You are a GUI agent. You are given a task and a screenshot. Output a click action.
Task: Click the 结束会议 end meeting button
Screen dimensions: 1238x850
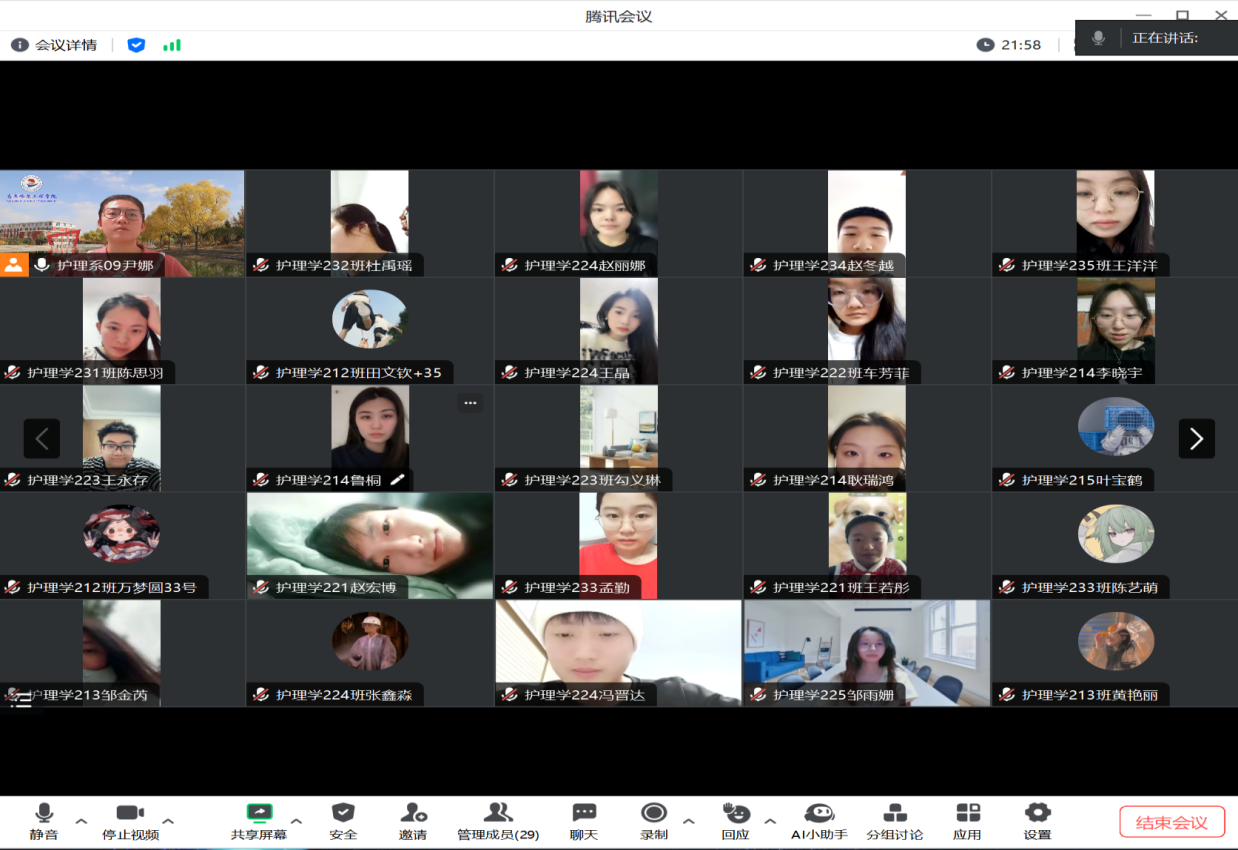[1172, 822]
